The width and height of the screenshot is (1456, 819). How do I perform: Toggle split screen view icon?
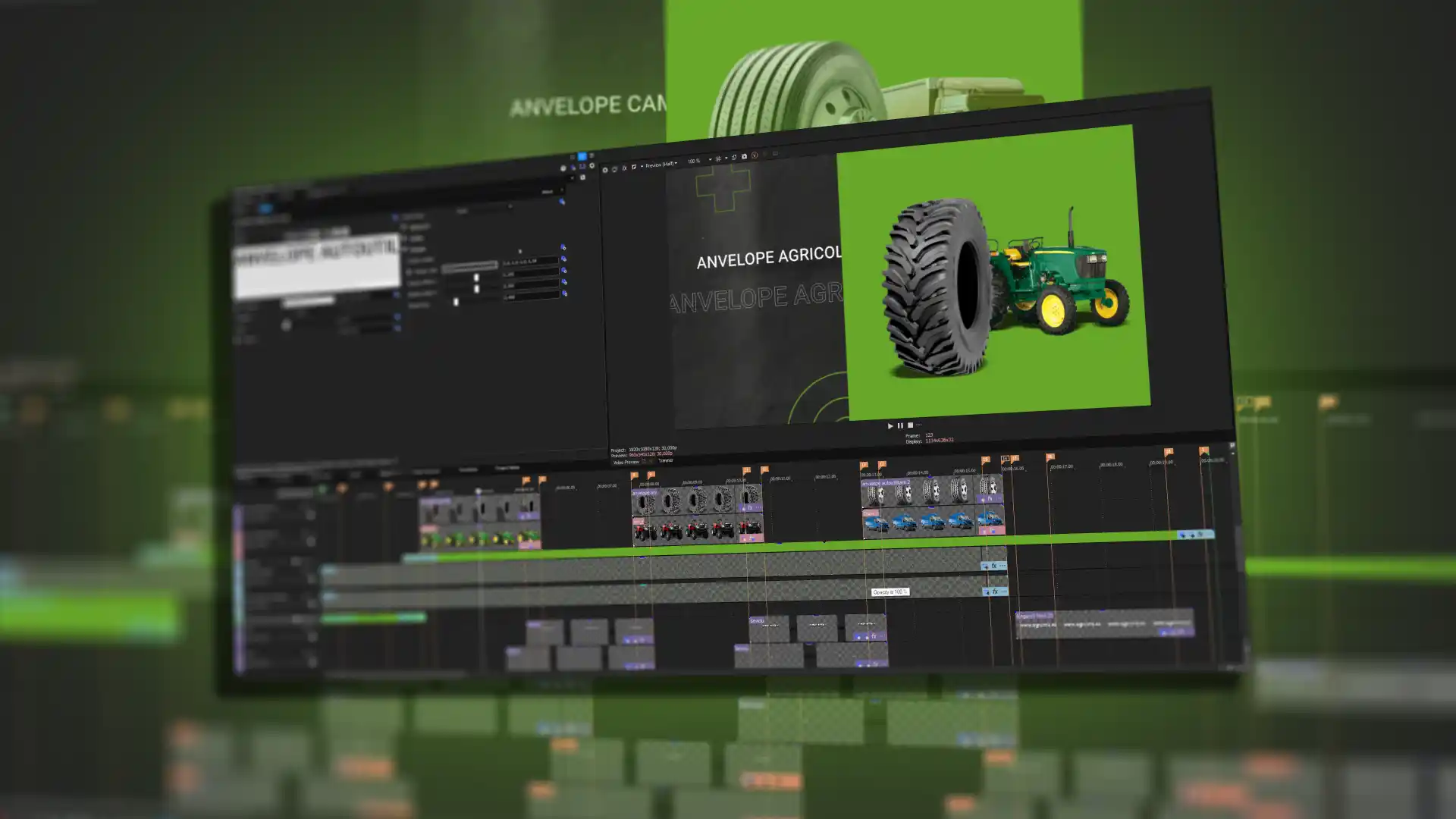634,167
